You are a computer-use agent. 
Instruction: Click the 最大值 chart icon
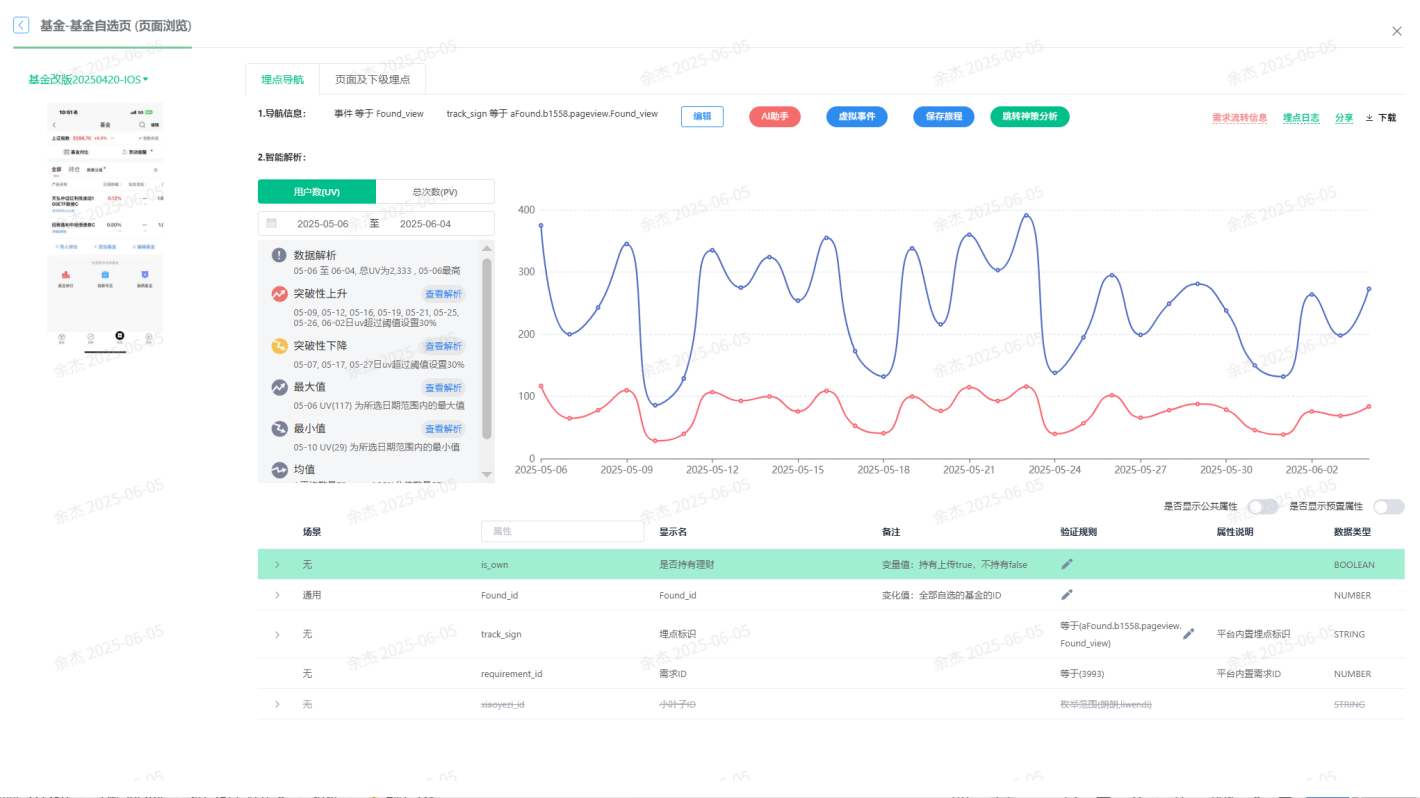click(x=279, y=387)
